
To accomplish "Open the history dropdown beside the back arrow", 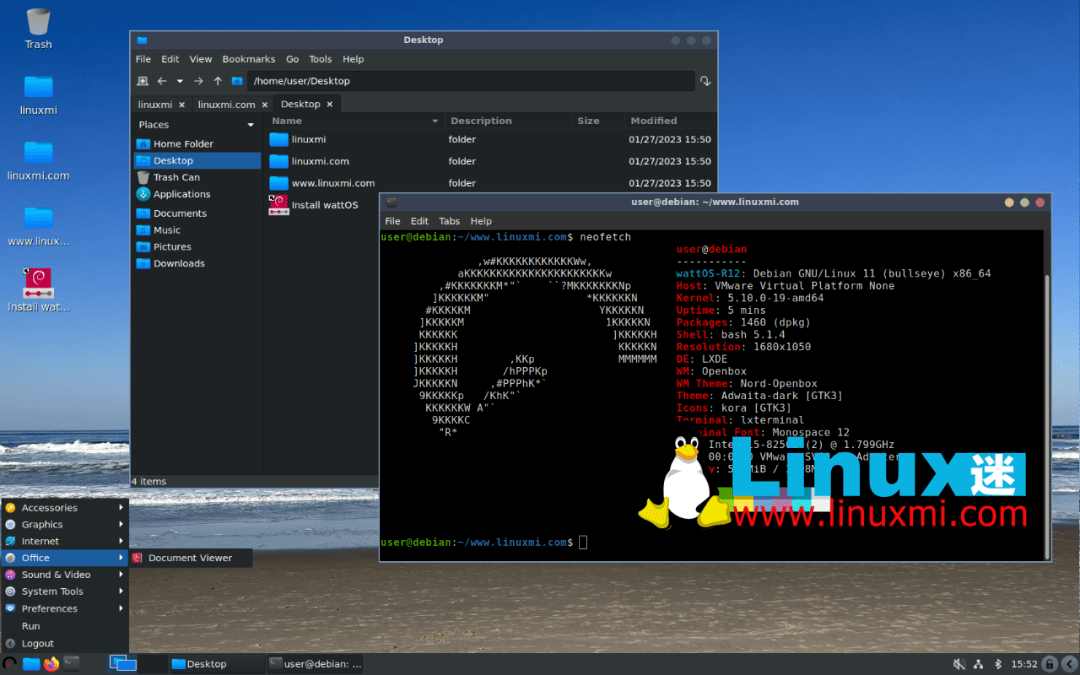I will (x=178, y=81).
